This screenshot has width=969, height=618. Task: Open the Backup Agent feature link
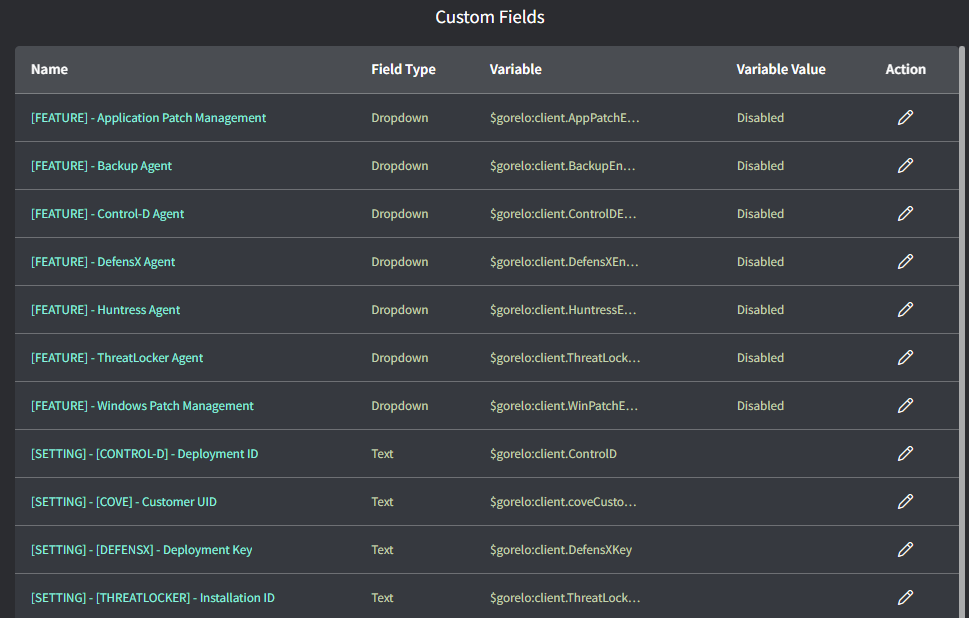101,166
